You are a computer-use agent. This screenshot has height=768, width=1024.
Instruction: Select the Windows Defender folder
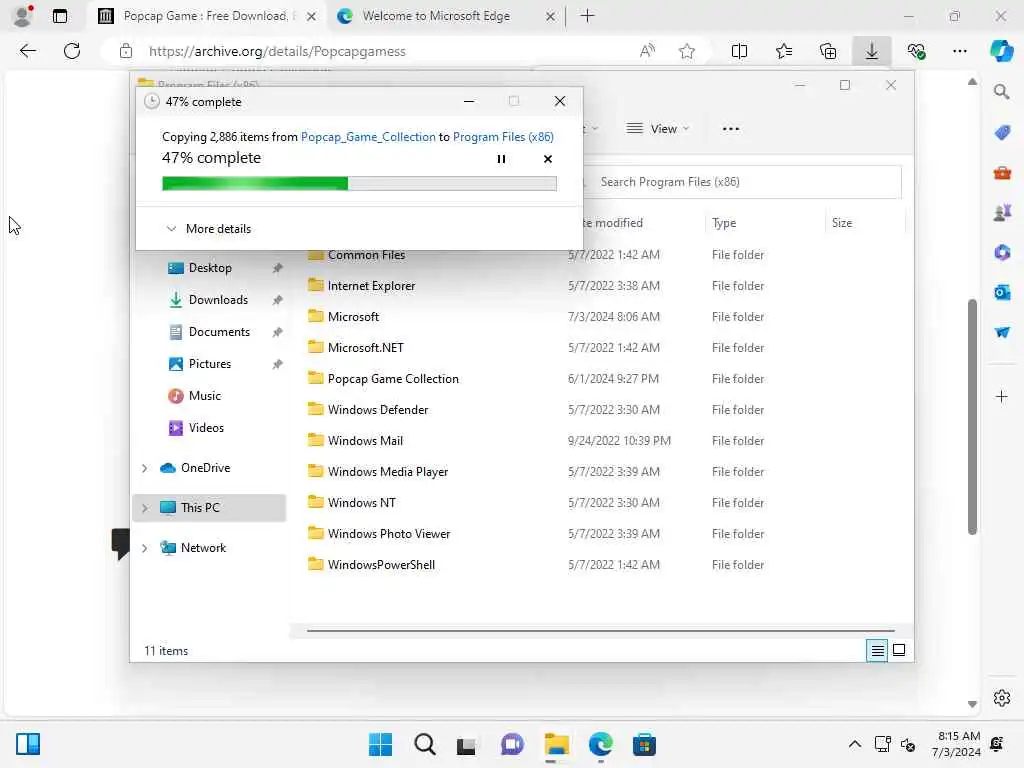[x=377, y=409]
